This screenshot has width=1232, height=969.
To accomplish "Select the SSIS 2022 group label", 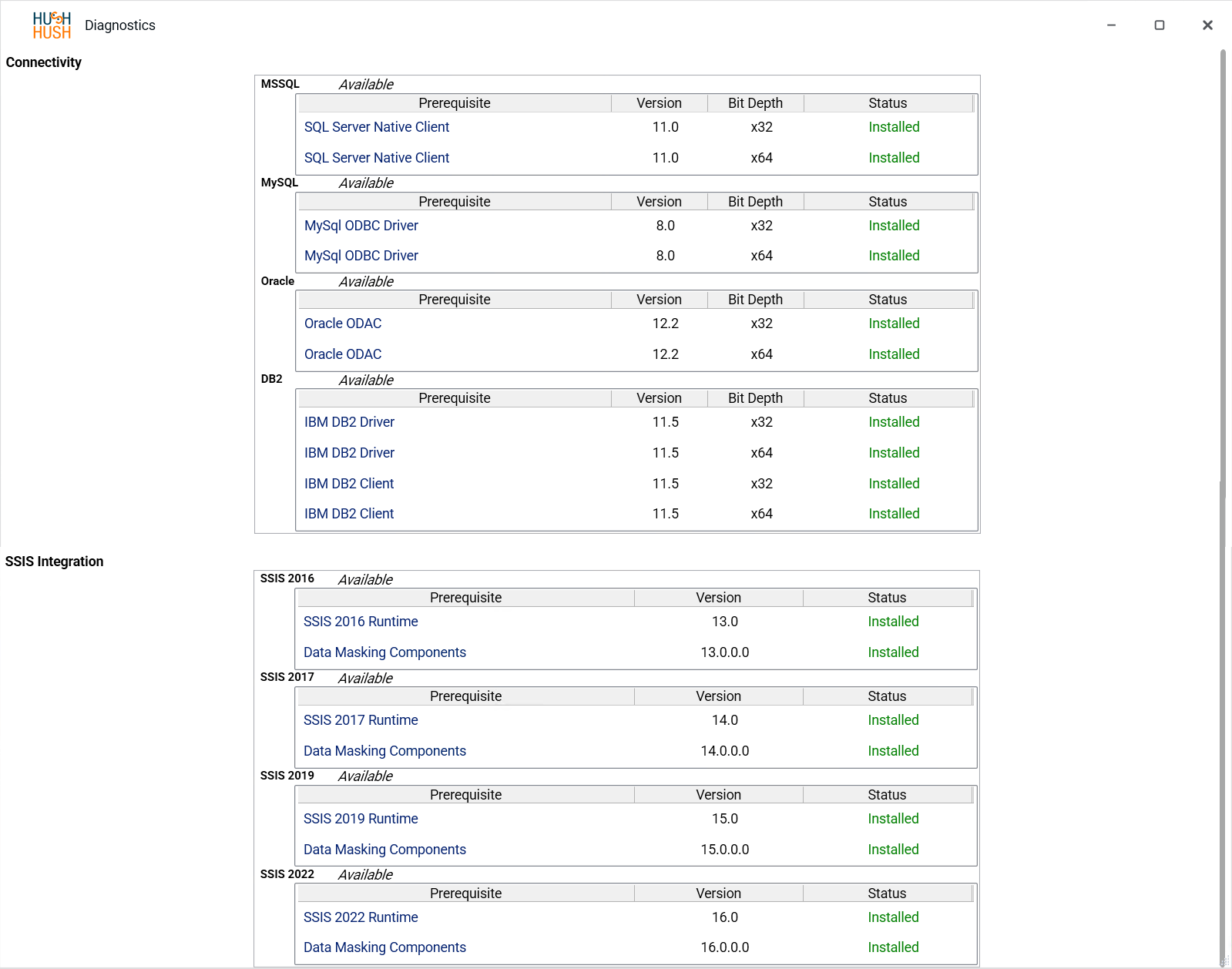I will 287,874.
